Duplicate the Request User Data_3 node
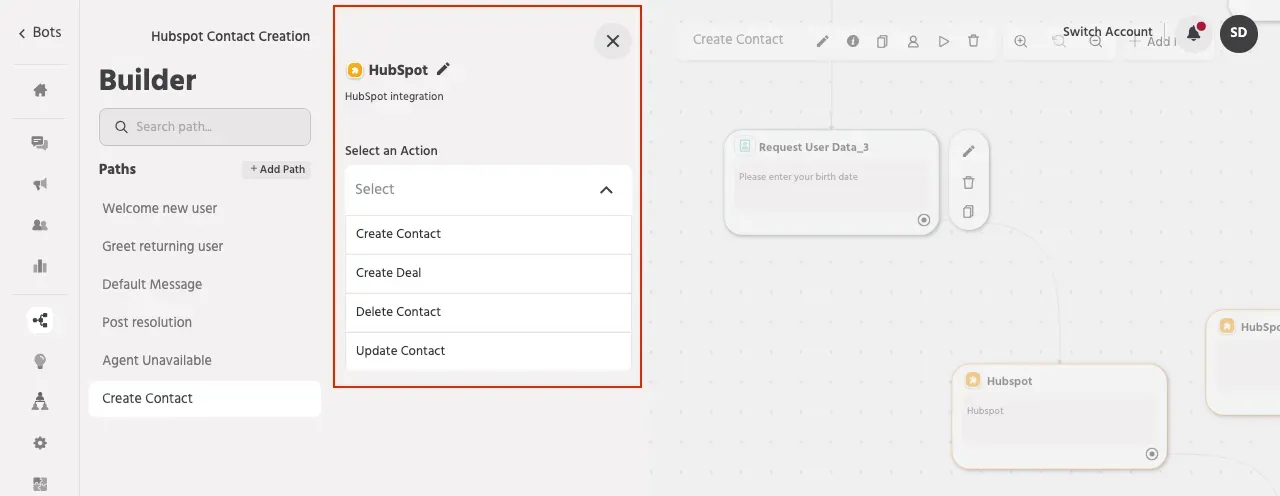 coord(968,212)
